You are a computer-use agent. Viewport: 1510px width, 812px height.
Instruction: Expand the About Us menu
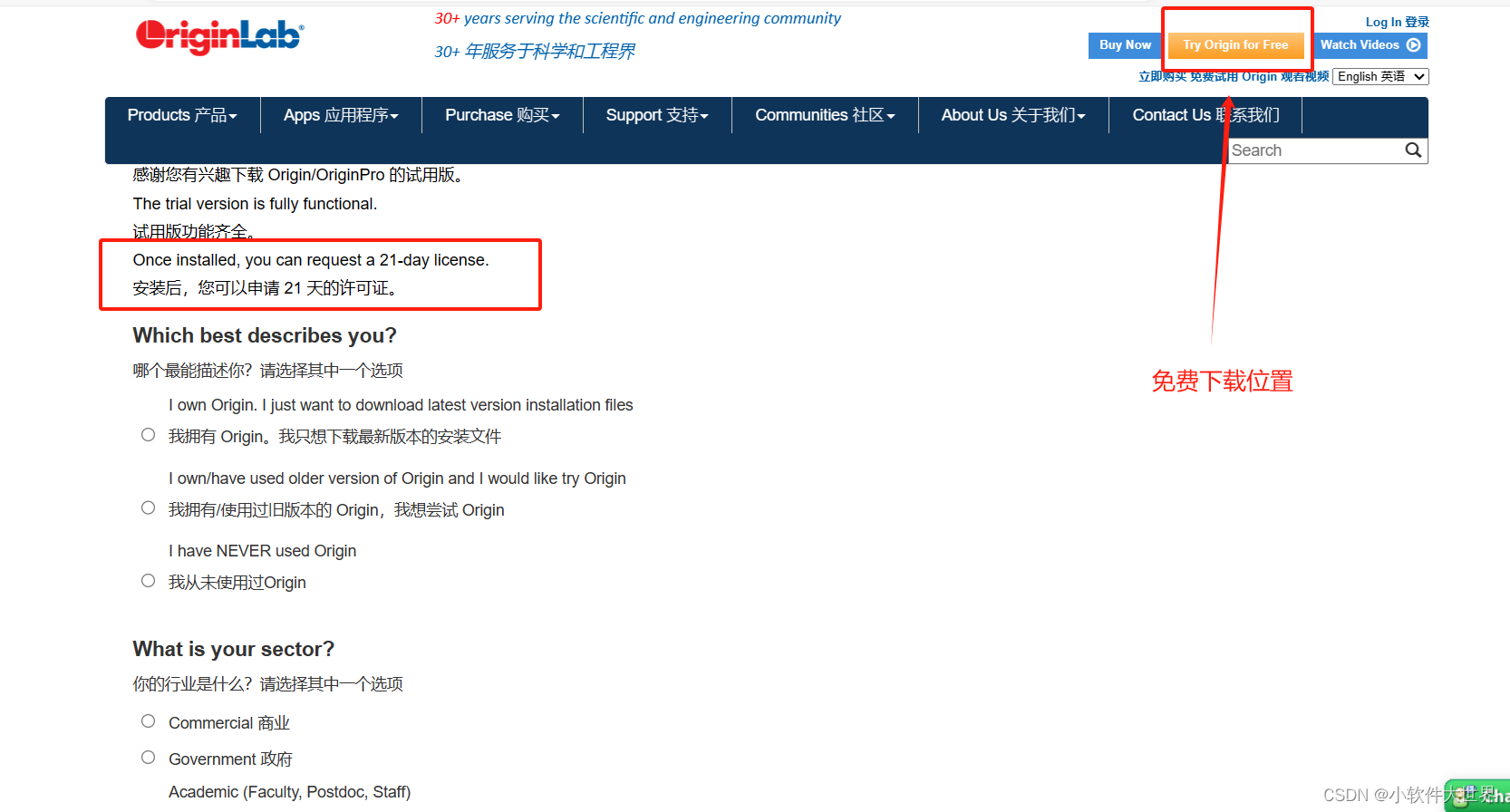[x=1013, y=115]
